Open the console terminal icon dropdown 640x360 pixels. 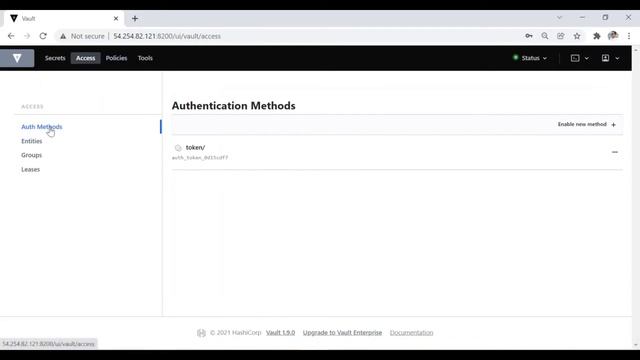[x=580, y=58]
